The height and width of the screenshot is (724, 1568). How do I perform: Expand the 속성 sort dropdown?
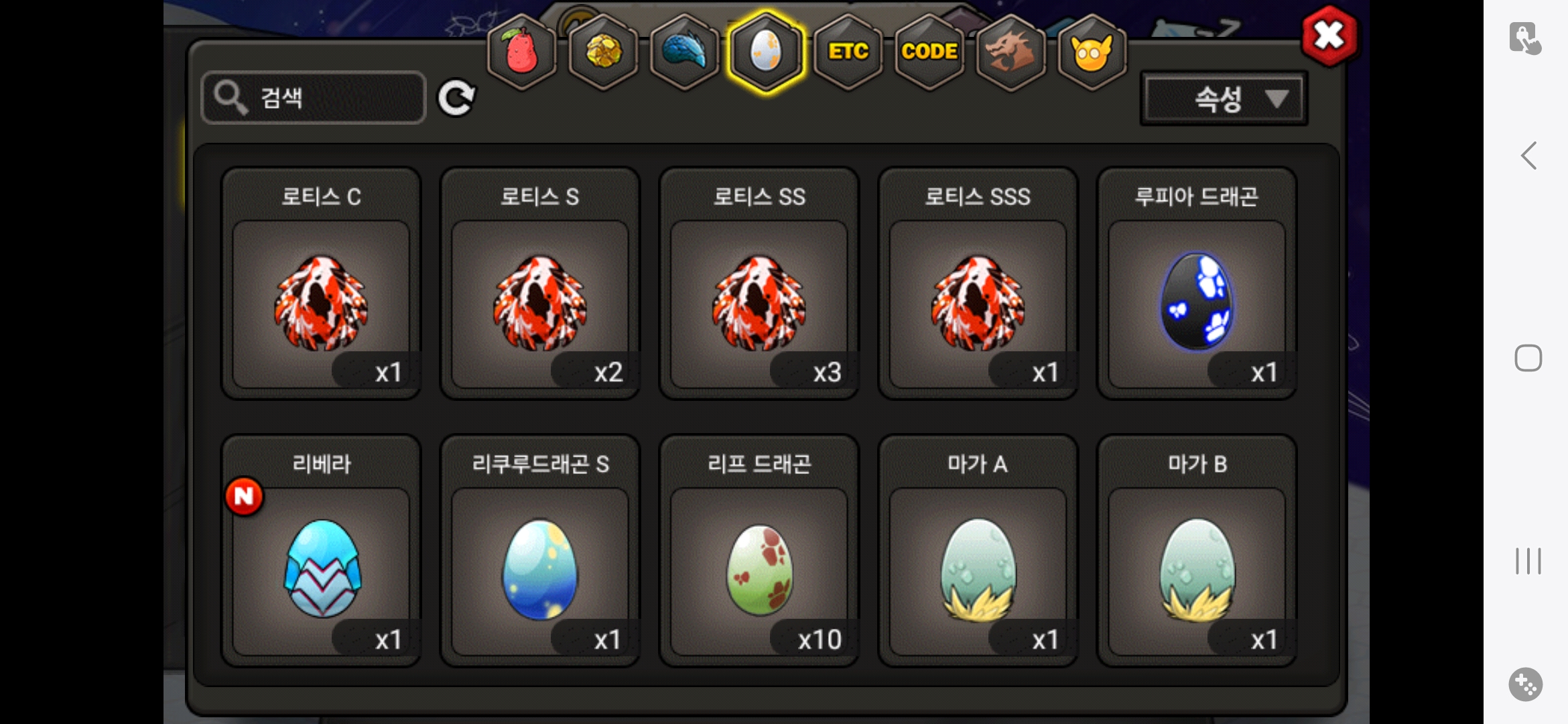(x=1224, y=99)
